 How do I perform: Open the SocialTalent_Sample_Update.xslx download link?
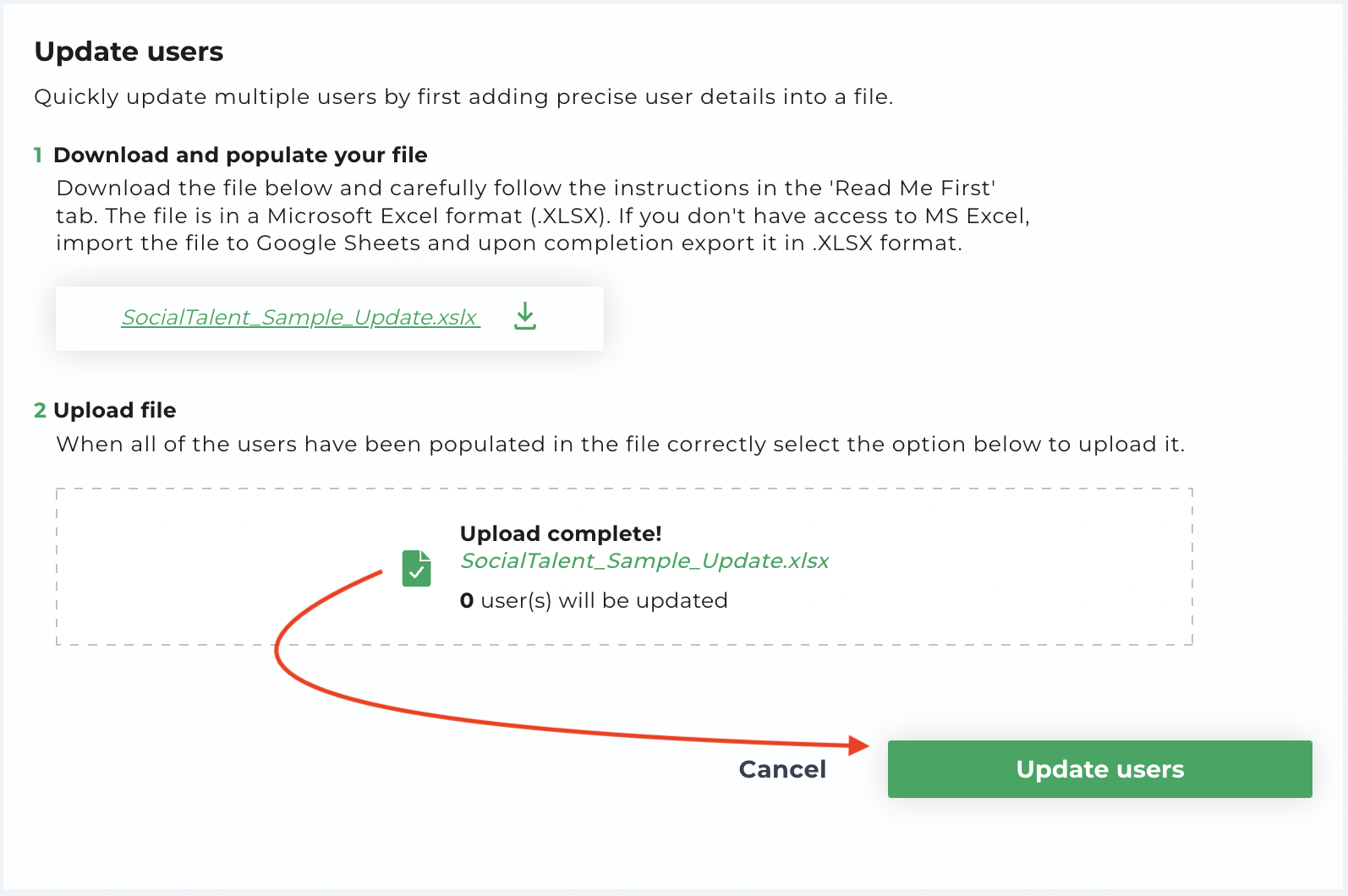[300, 318]
